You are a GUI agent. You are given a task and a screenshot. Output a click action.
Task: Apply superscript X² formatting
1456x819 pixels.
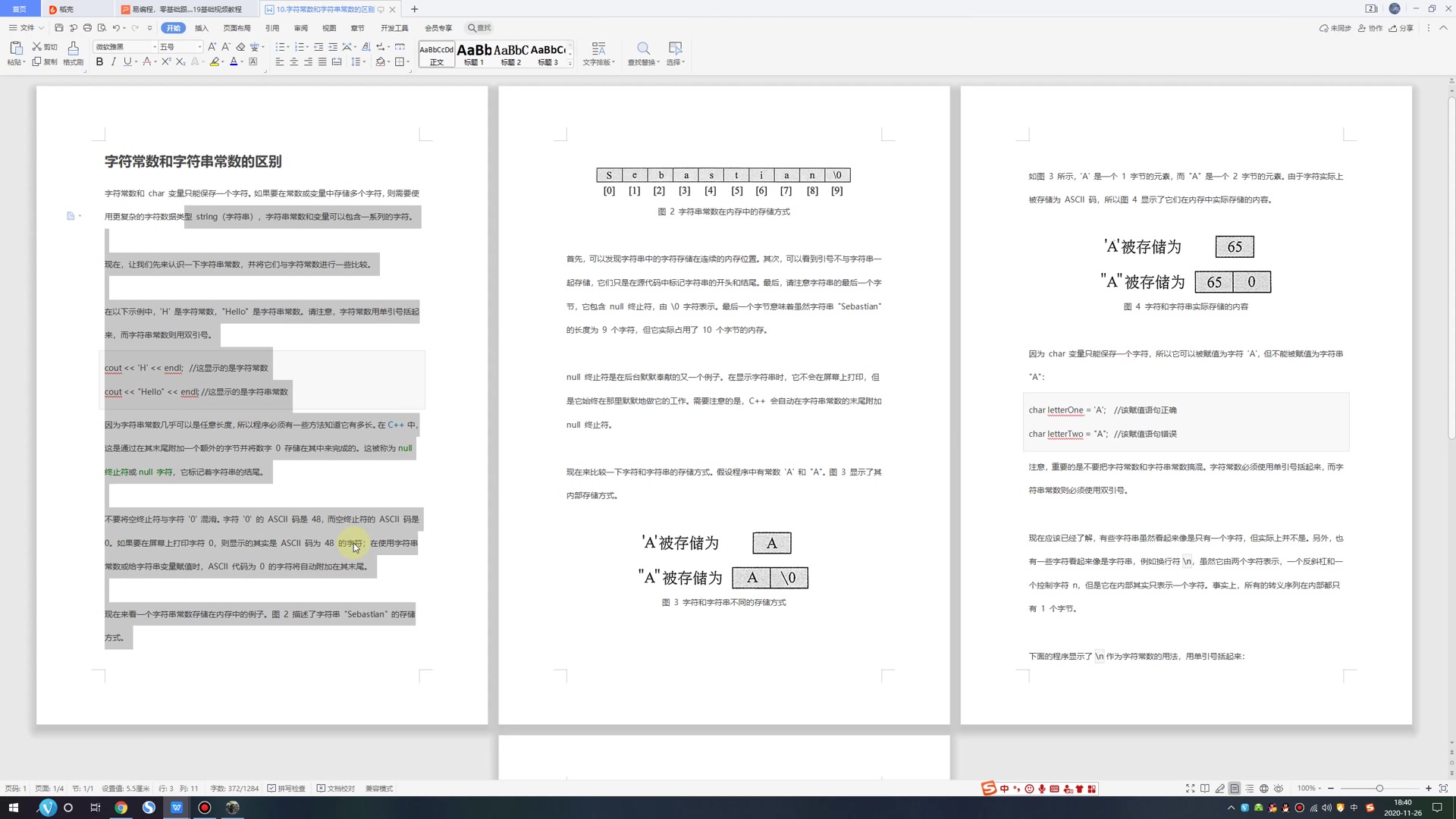165,62
